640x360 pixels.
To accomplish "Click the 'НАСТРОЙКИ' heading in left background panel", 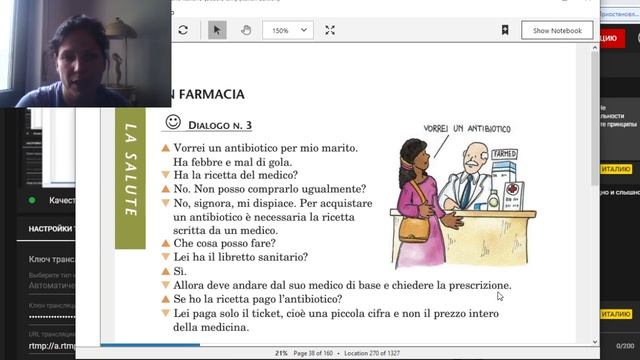I will [51, 229].
